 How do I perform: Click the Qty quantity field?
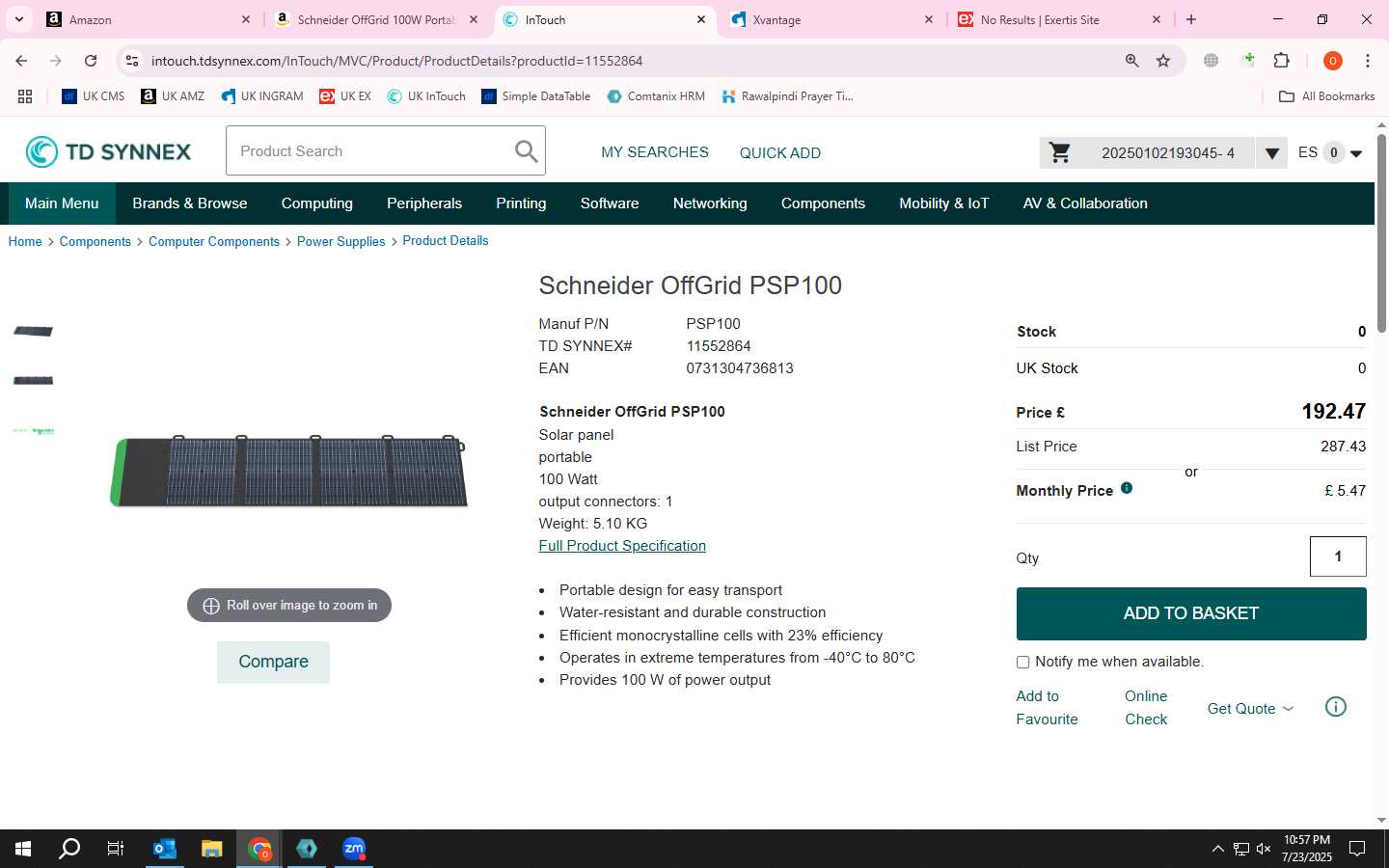pos(1338,556)
